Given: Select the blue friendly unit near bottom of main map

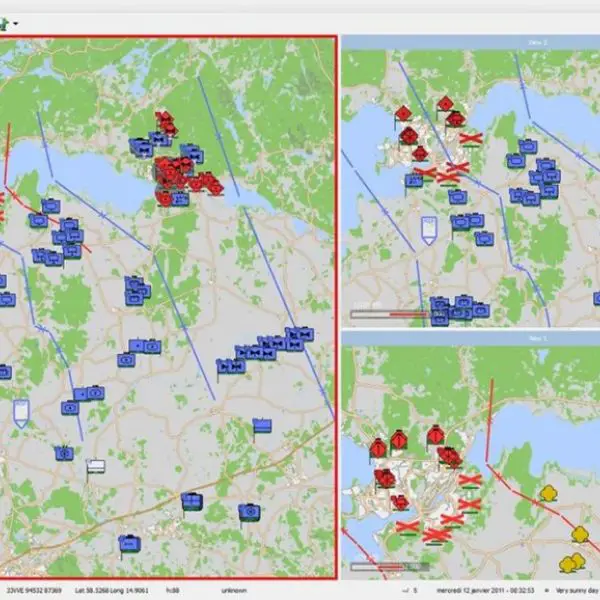Looking at the screenshot, I should 129,543.
